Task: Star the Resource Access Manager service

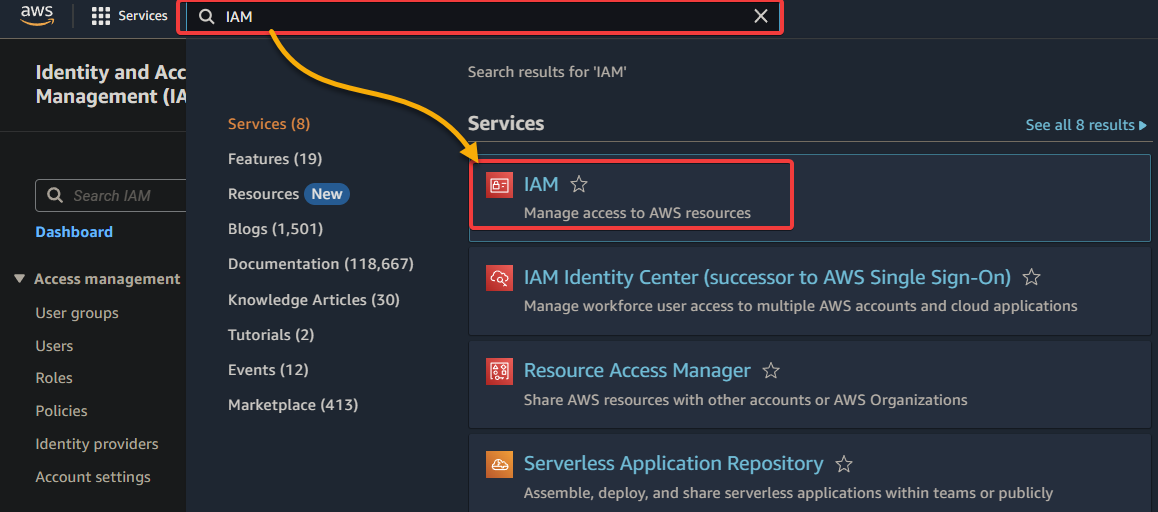Action: [770, 371]
